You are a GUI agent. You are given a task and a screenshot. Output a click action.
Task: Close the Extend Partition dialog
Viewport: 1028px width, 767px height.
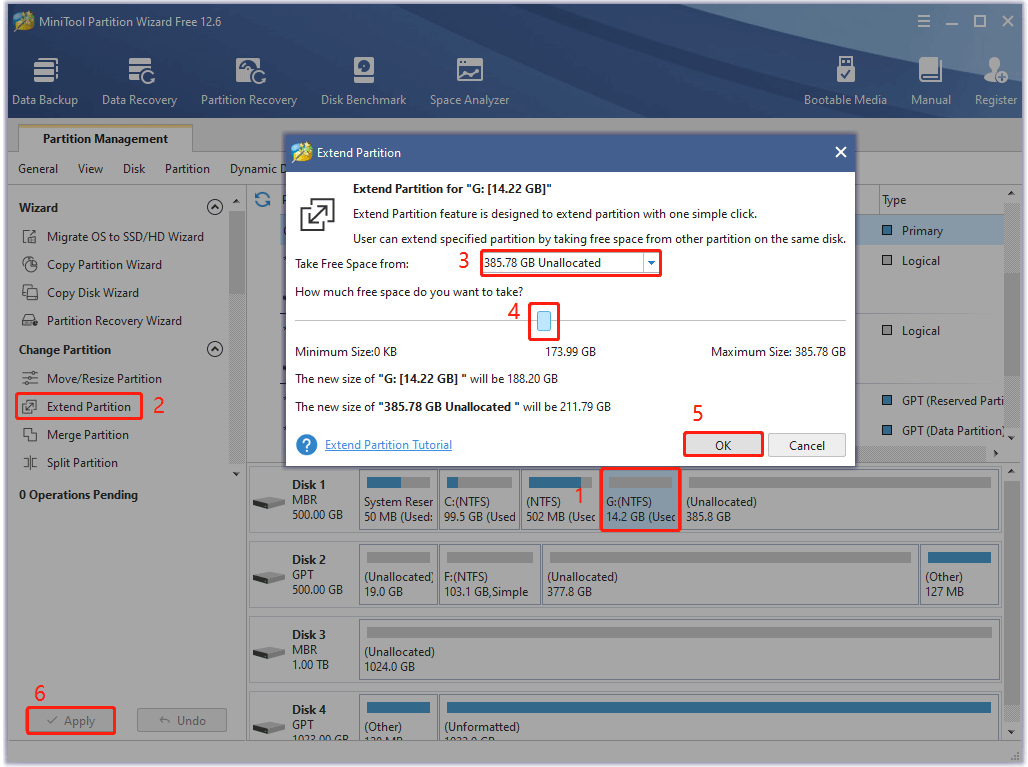coord(840,152)
